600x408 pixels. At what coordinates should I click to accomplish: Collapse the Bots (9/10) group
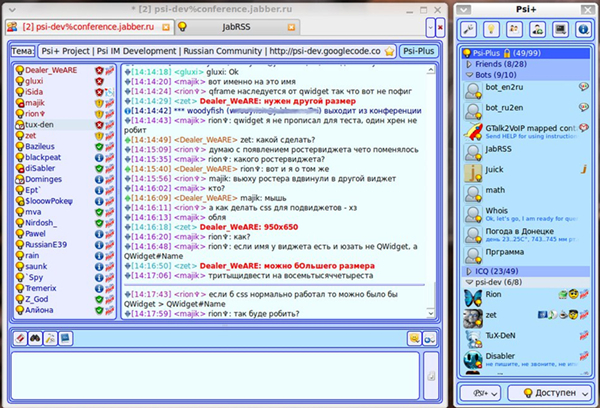469,75
